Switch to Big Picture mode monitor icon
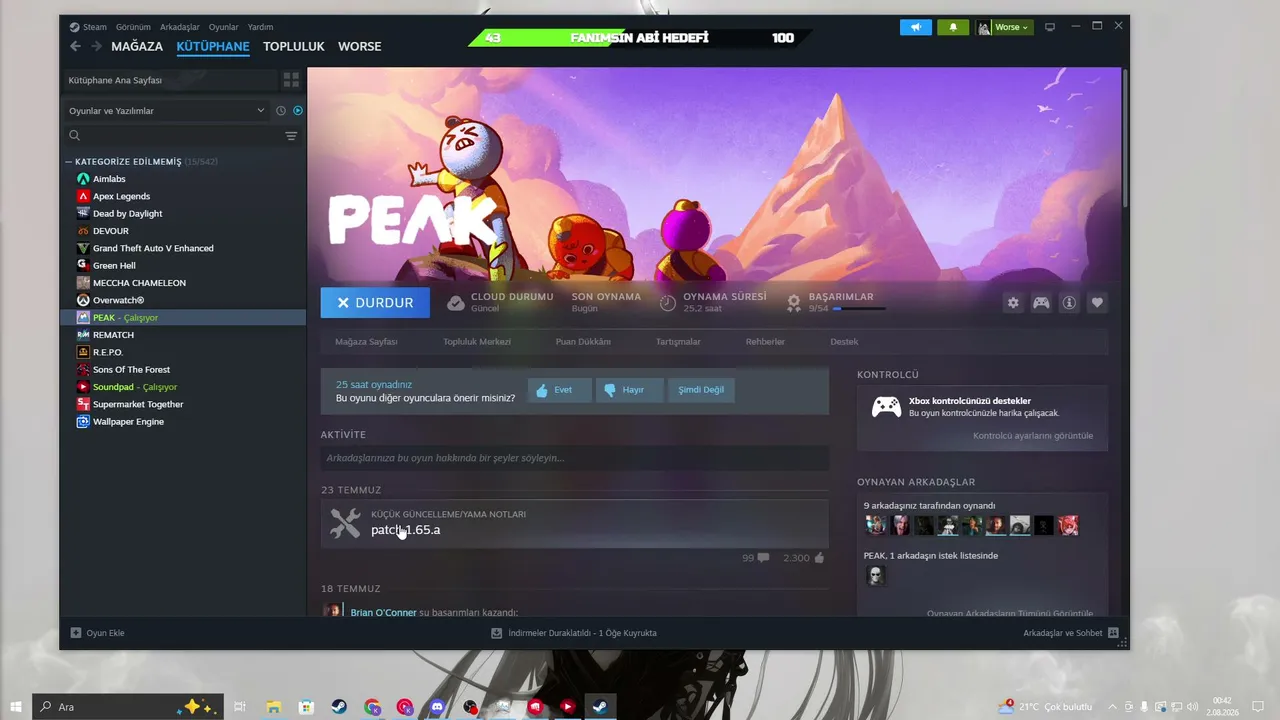This screenshot has height=720, width=1280. [1050, 27]
